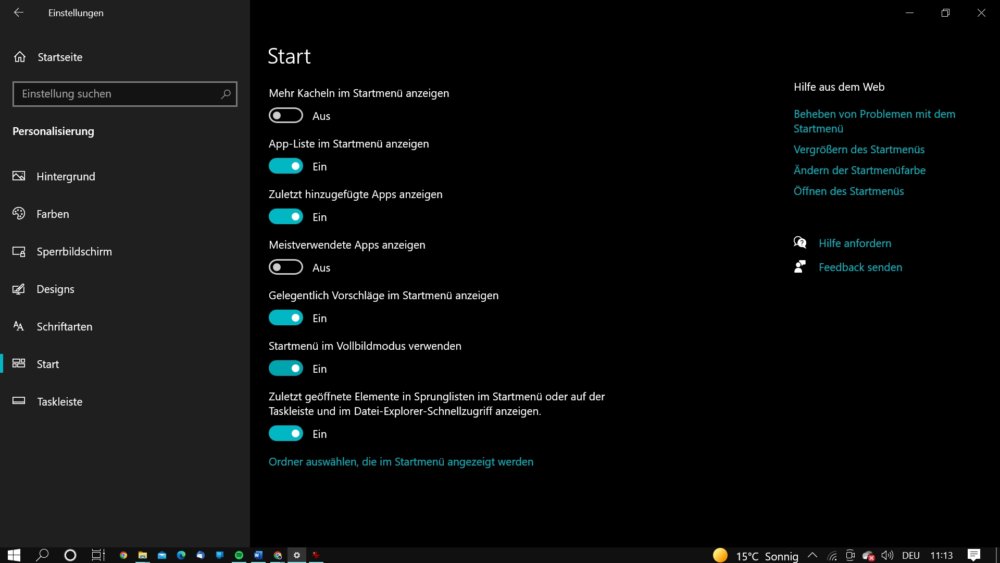Viewport: 1000px width, 563px height.
Task: Go back with the arrow beside Einstellungen
Action: point(18,13)
